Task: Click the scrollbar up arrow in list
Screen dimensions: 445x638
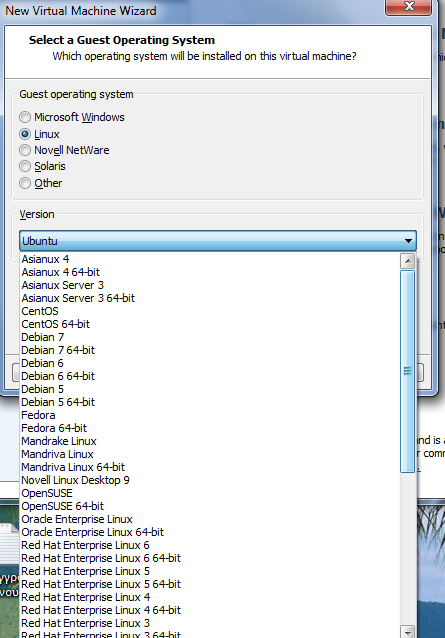Action: pos(407,260)
